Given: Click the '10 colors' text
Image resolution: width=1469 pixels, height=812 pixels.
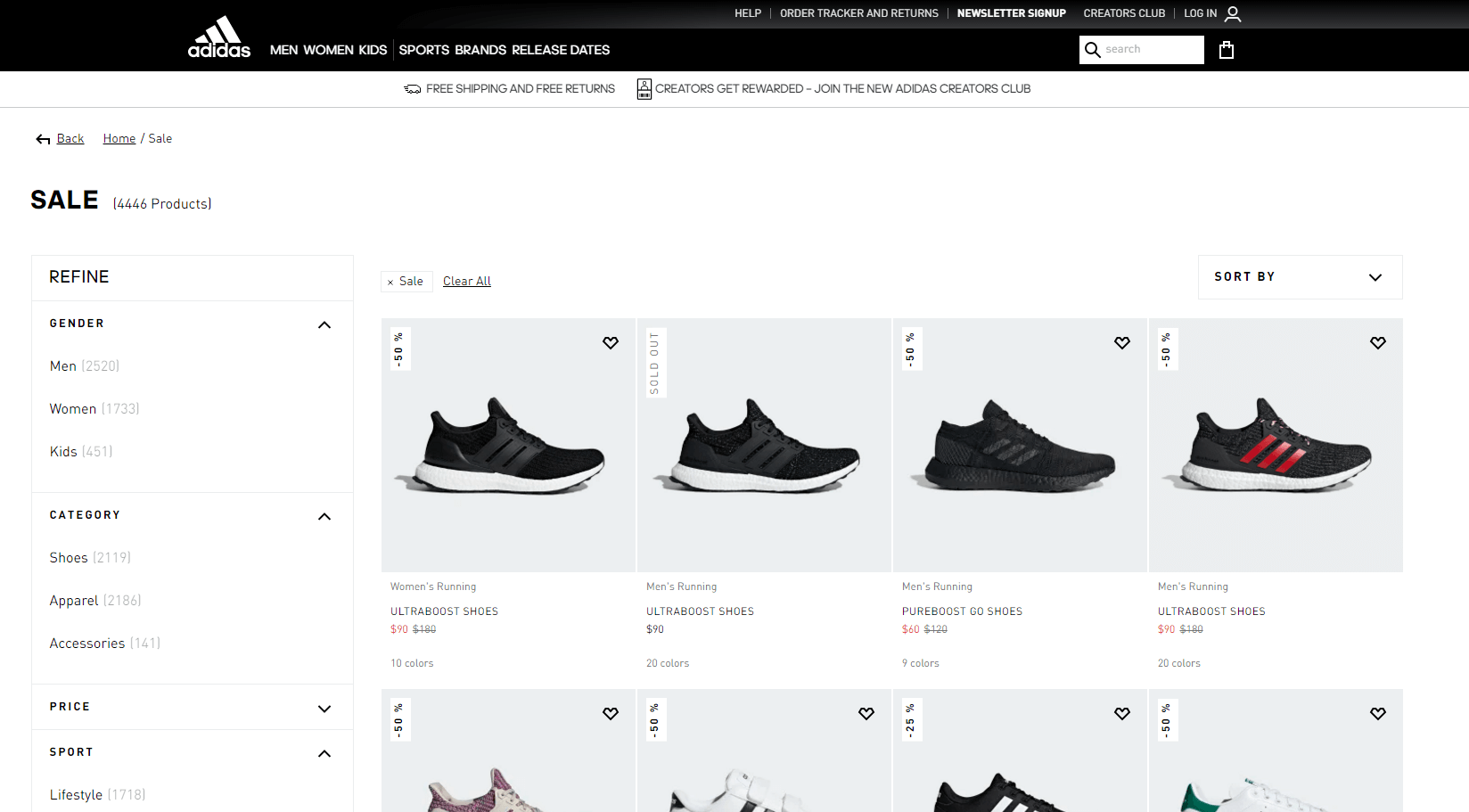Looking at the screenshot, I should click(412, 663).
